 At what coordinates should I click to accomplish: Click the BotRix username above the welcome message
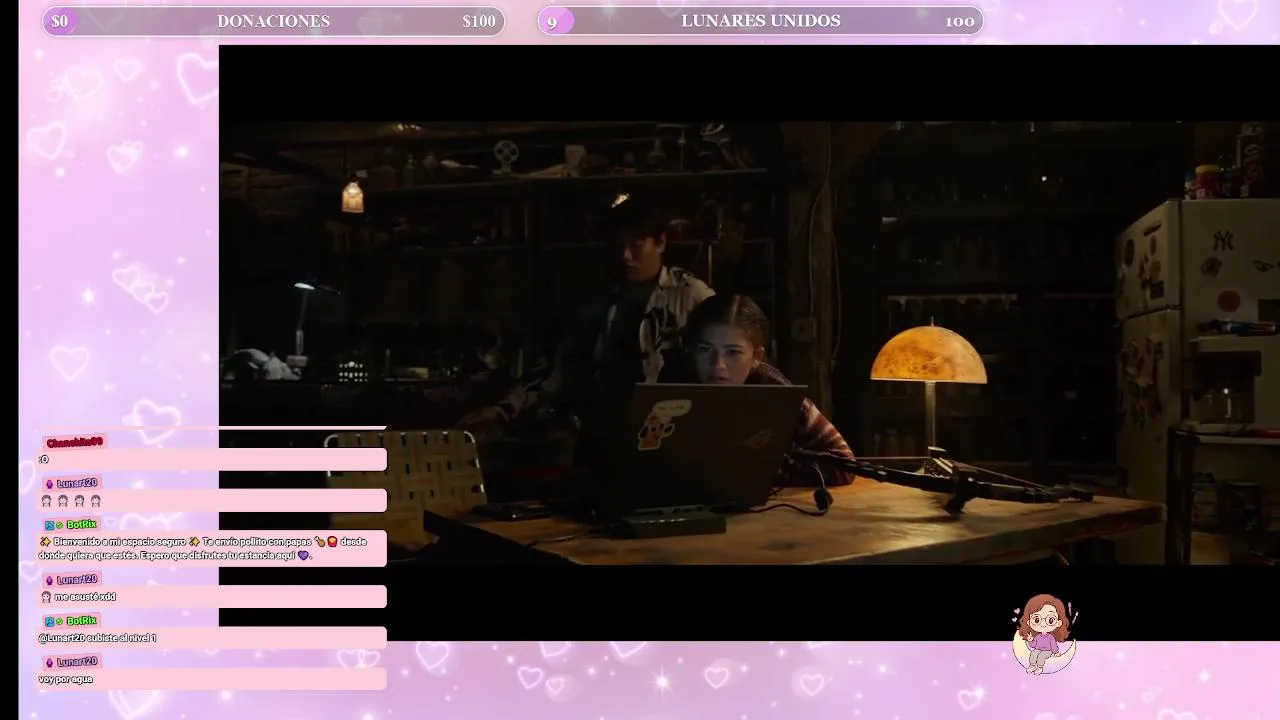[82, 525]
